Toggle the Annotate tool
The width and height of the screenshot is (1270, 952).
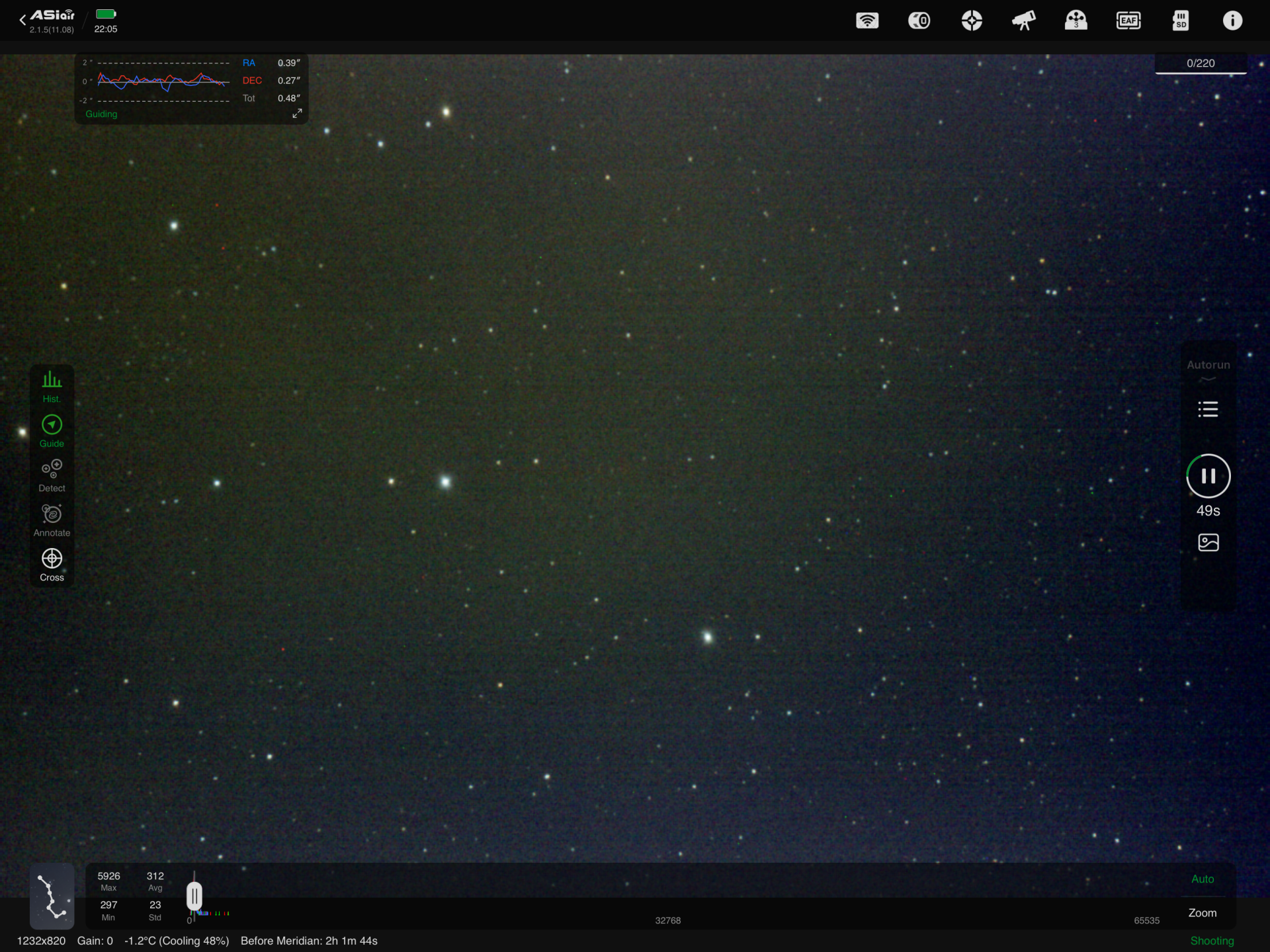point(52,521)
